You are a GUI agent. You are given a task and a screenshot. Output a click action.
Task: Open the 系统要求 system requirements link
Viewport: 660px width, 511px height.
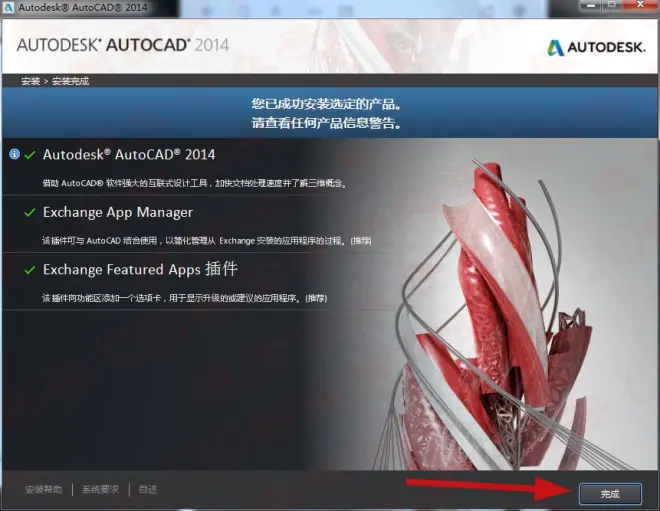100,490
